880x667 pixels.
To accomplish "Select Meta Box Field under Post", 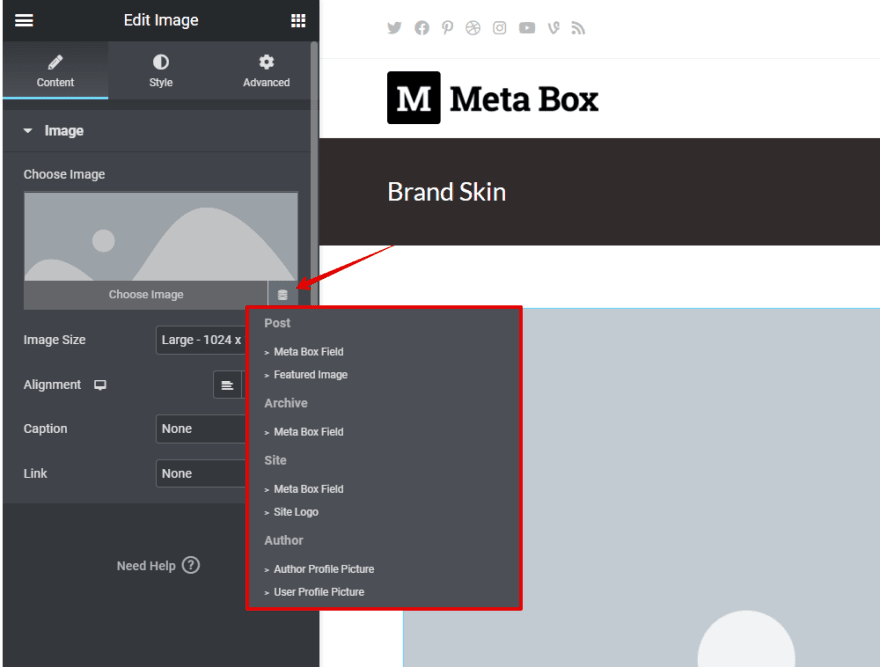I will click(x=308, y=351).
